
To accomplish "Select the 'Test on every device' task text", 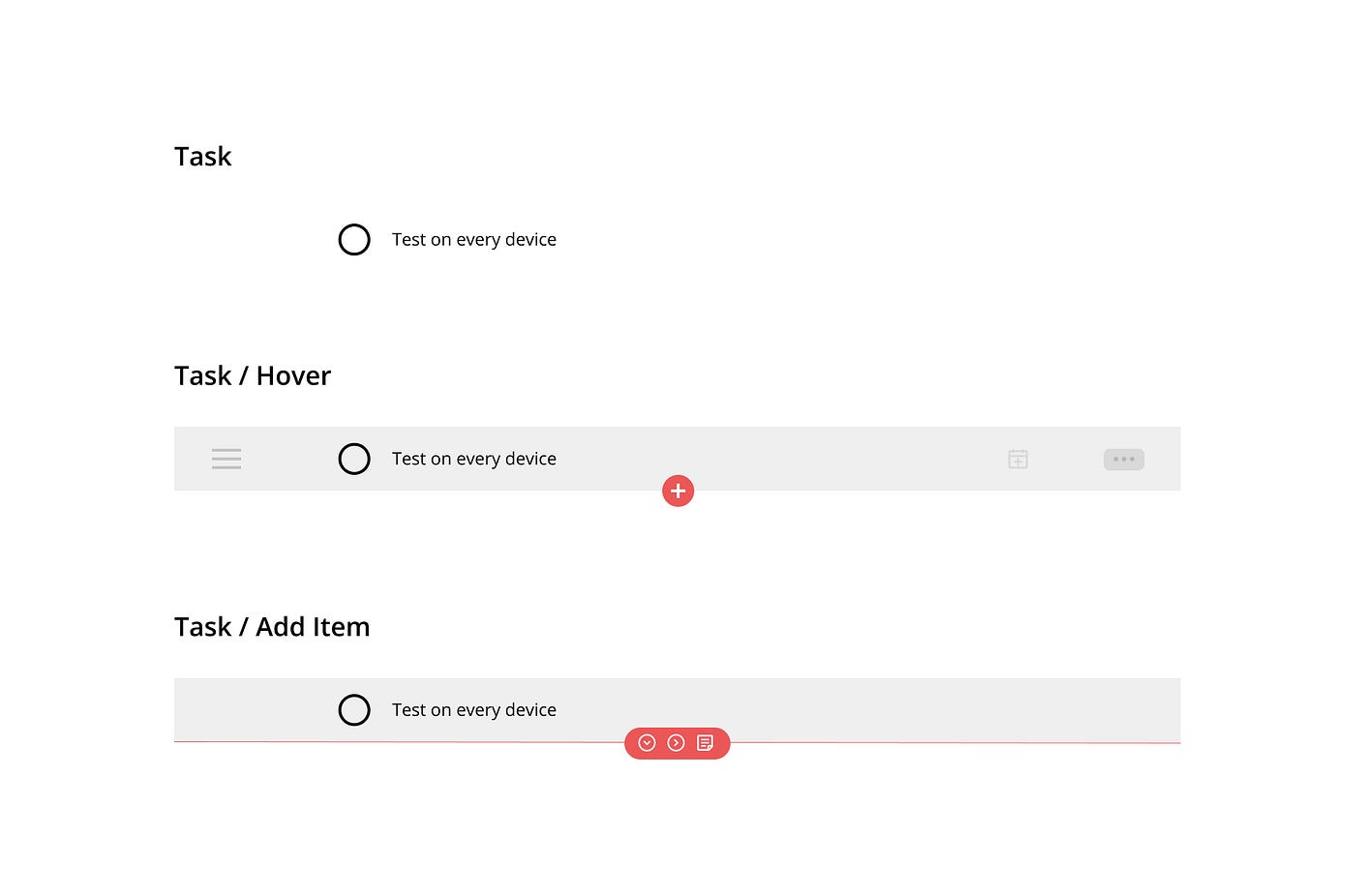I will [473, 239].
